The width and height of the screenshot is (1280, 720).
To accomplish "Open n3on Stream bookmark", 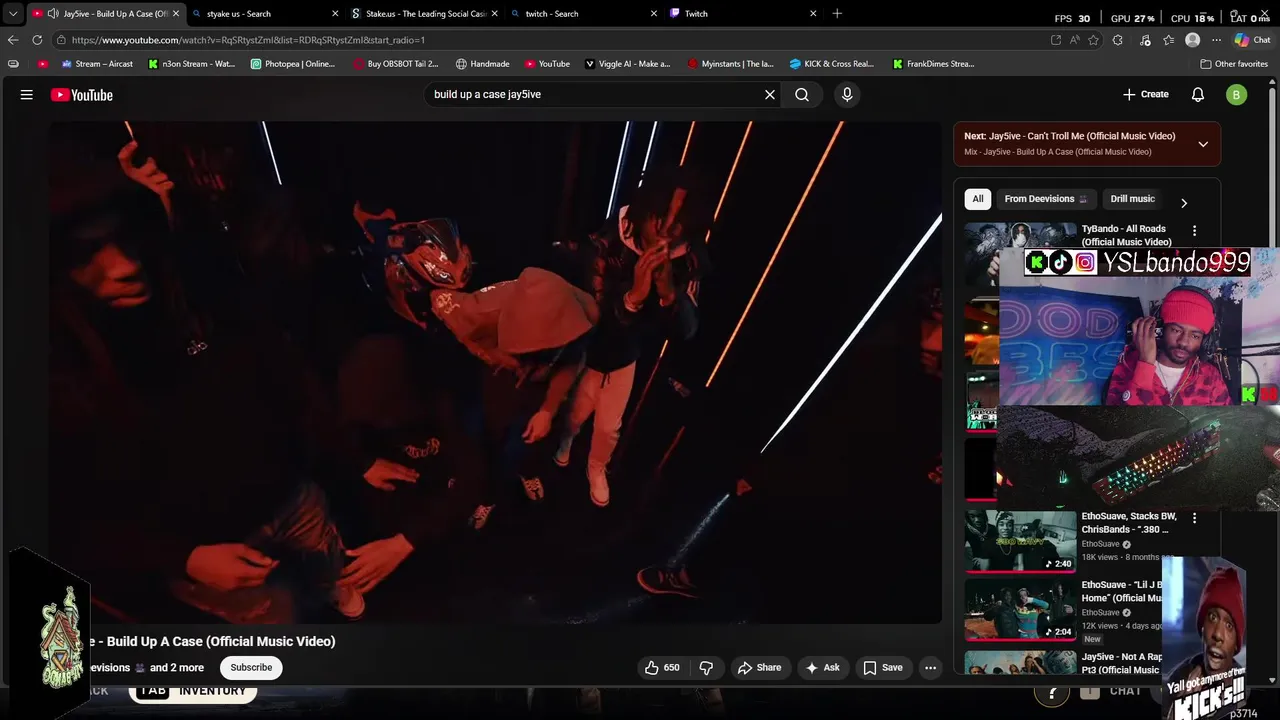I will (191, 64).
